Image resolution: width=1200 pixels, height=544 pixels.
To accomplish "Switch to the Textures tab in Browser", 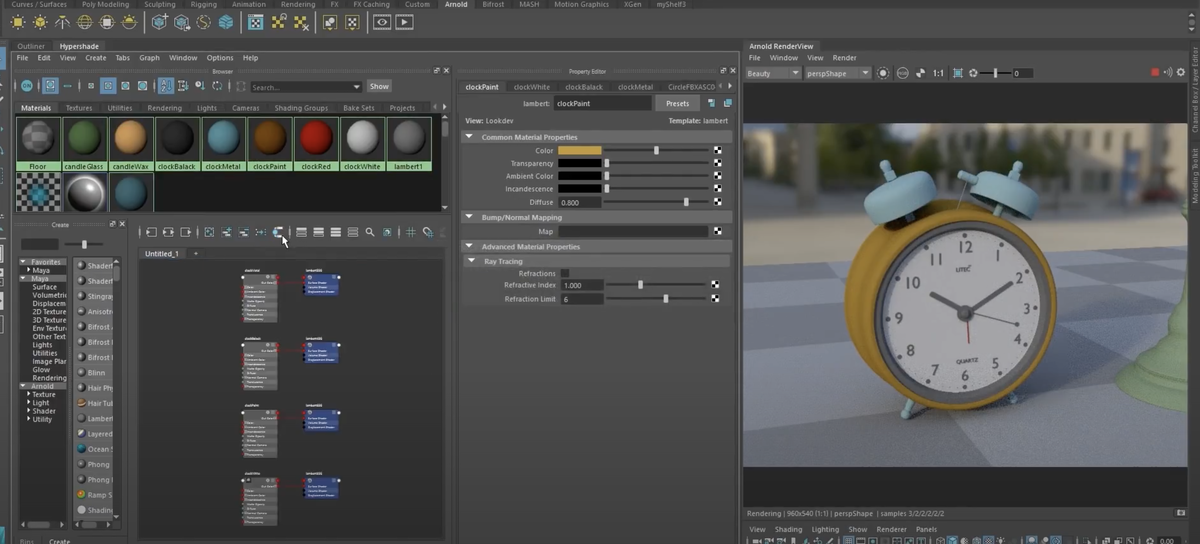I will coord(79,108).
